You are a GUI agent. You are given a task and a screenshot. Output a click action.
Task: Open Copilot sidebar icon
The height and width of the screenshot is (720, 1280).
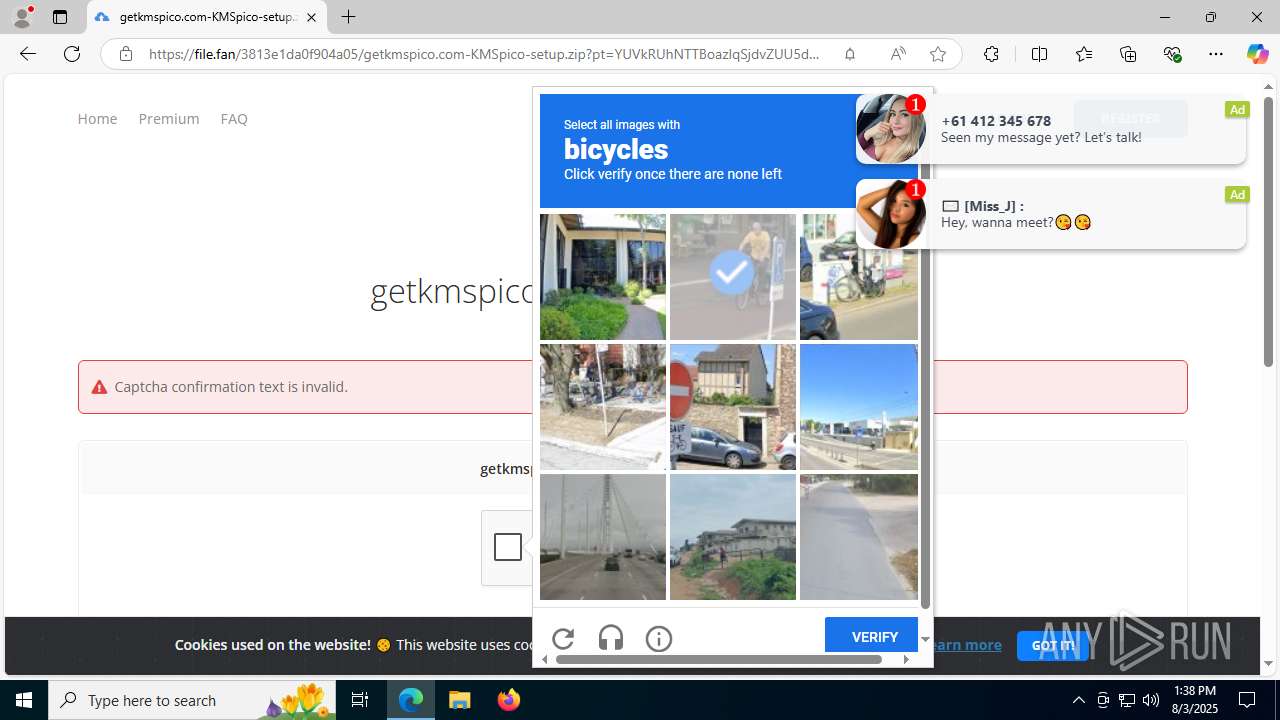[1257, 54]
